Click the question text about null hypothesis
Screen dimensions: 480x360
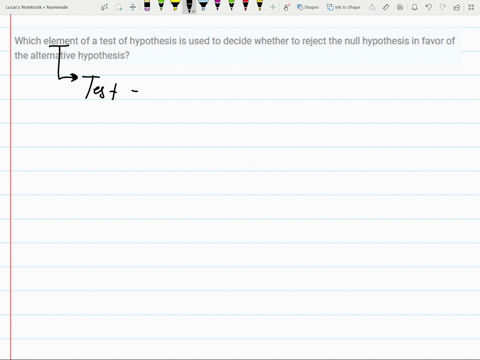pyautogui.click(x=235, y=48)
